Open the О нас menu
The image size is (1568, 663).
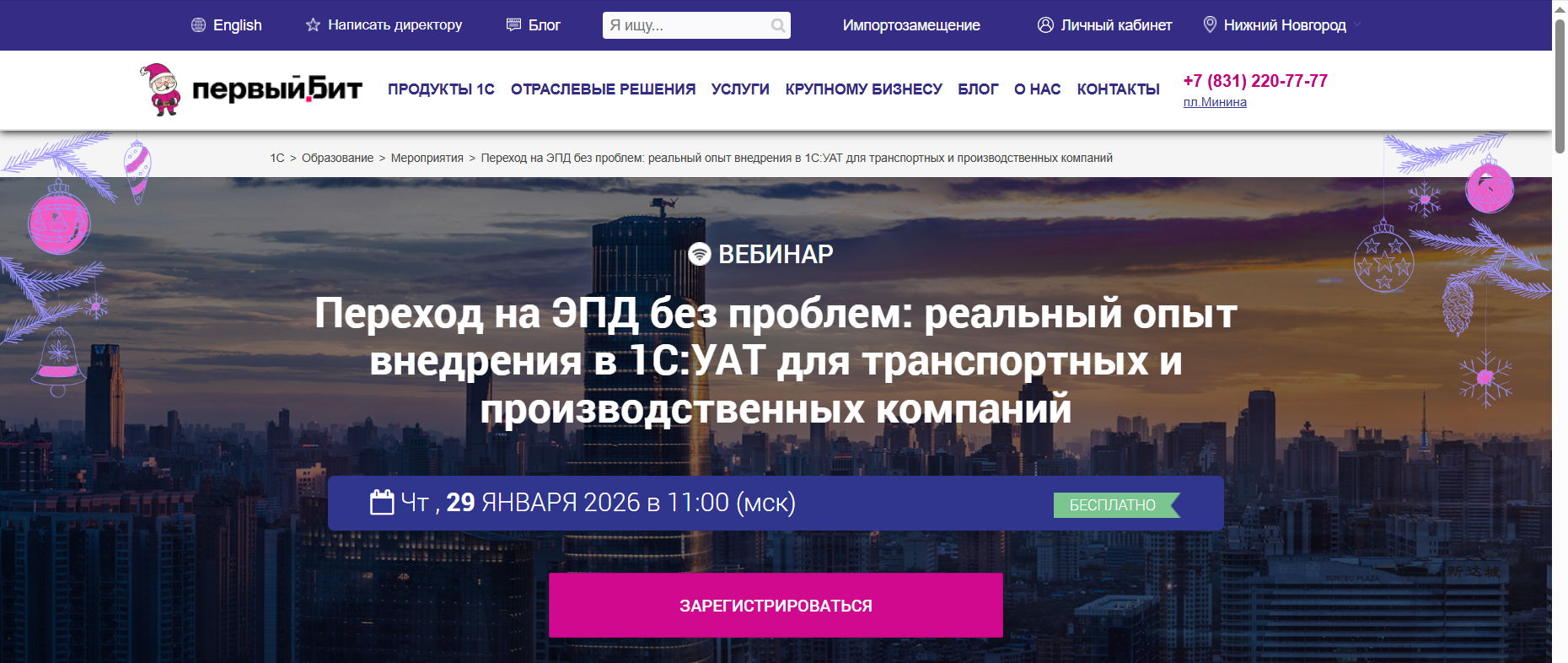point(1037,89)
